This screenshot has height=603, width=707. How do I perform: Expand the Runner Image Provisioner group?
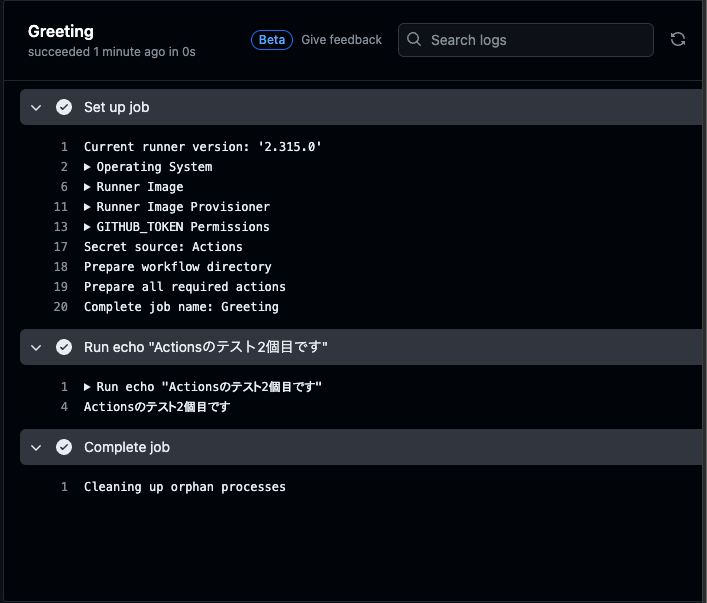(87, 207)
